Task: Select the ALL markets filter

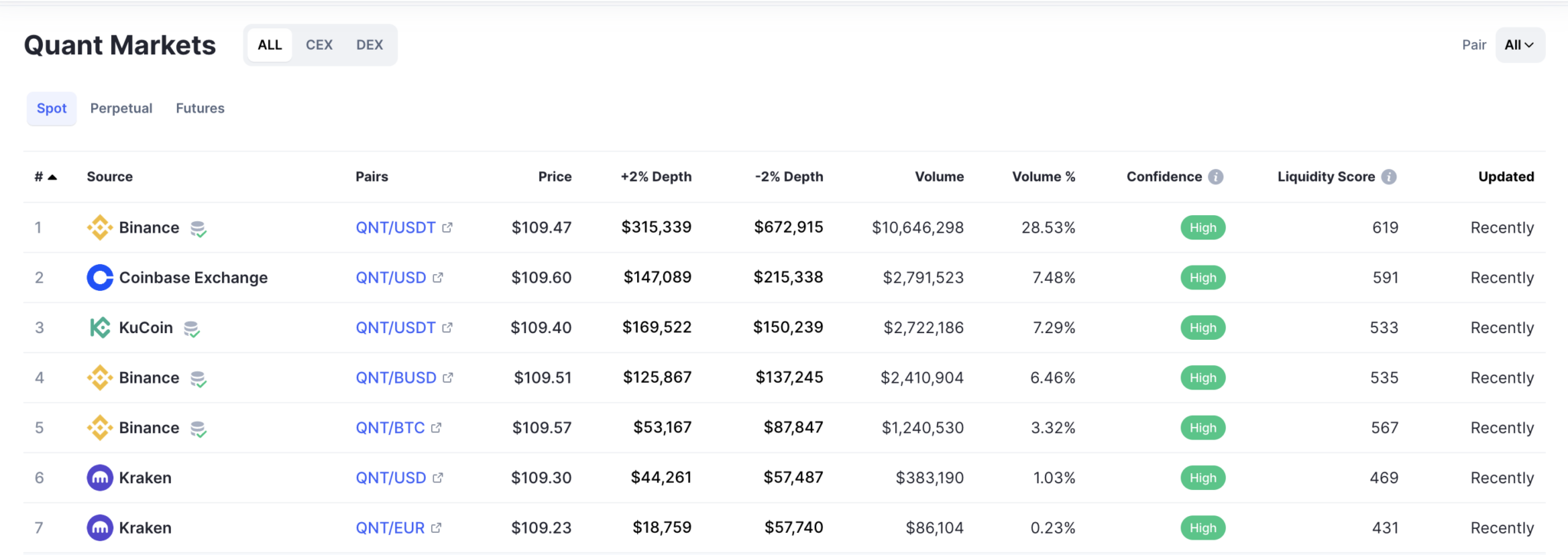Action: click(x=269, y=45)
